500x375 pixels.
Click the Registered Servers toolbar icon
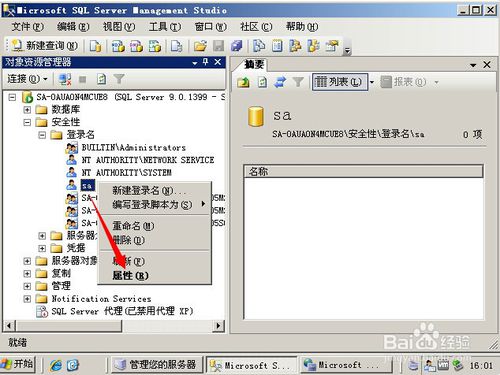click(x=259, y=46)
